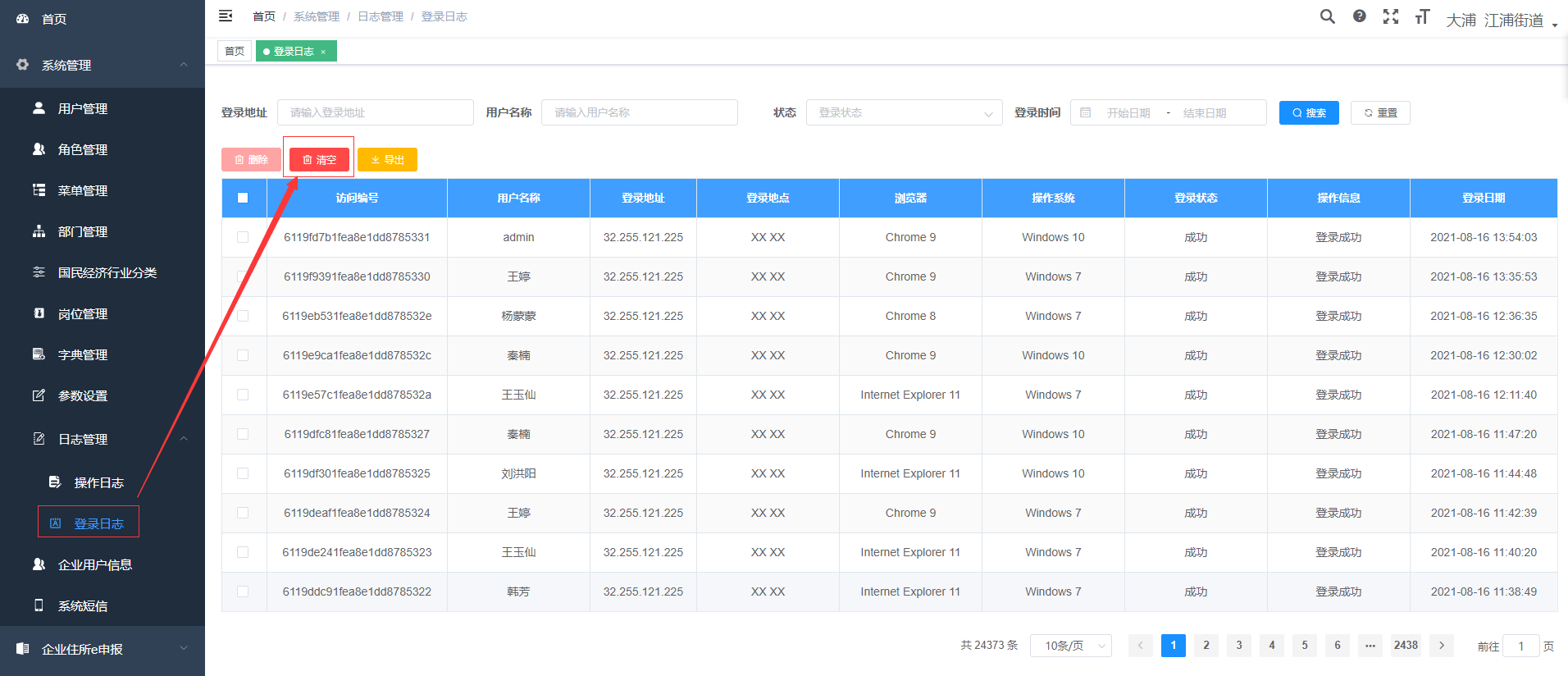This screenshot has height=676, width=1568.
Task: Click the 参数设置 edit icon
Action: 39,395
